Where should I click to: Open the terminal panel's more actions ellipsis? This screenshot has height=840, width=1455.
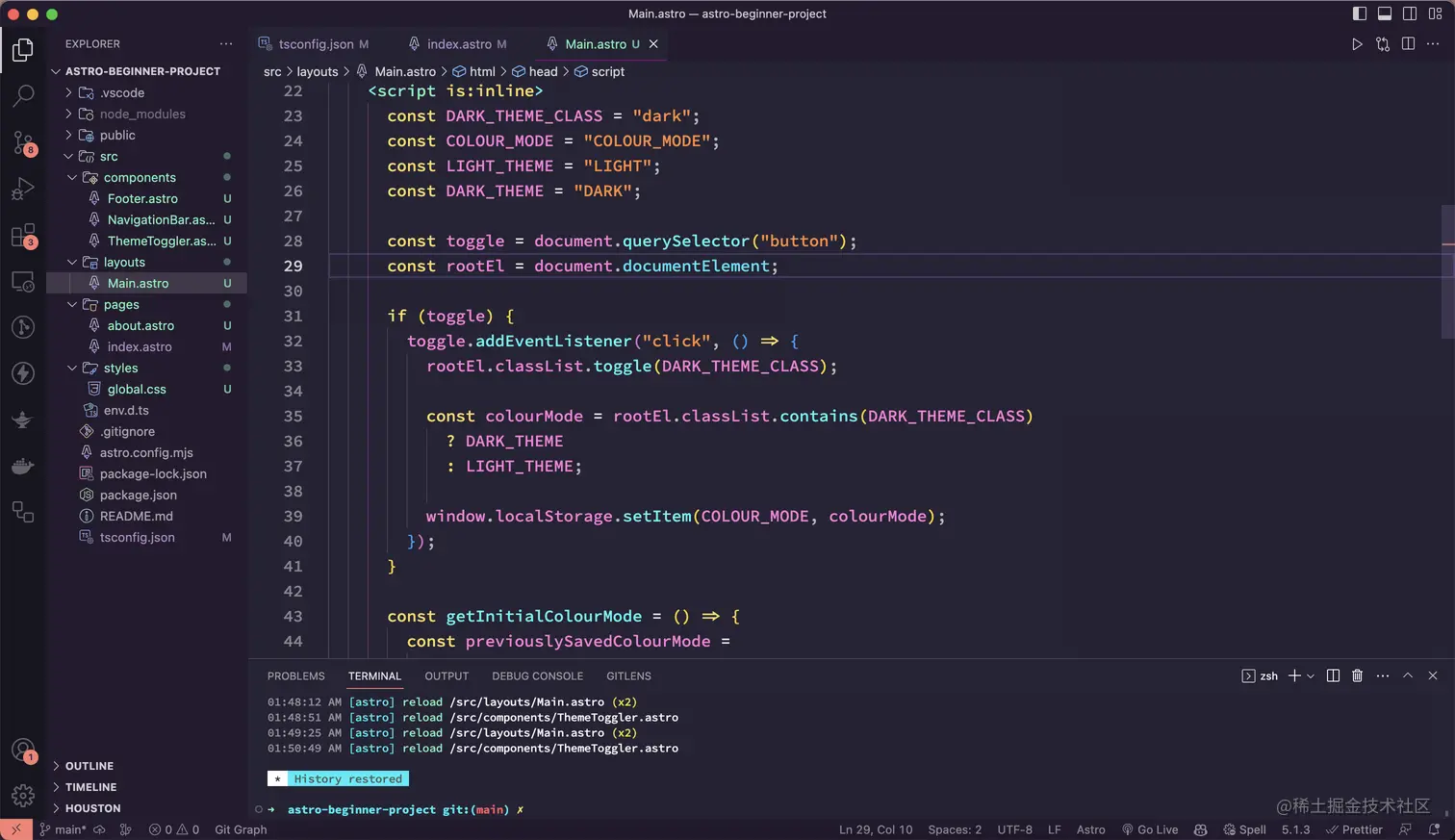tap(1383, 675)
